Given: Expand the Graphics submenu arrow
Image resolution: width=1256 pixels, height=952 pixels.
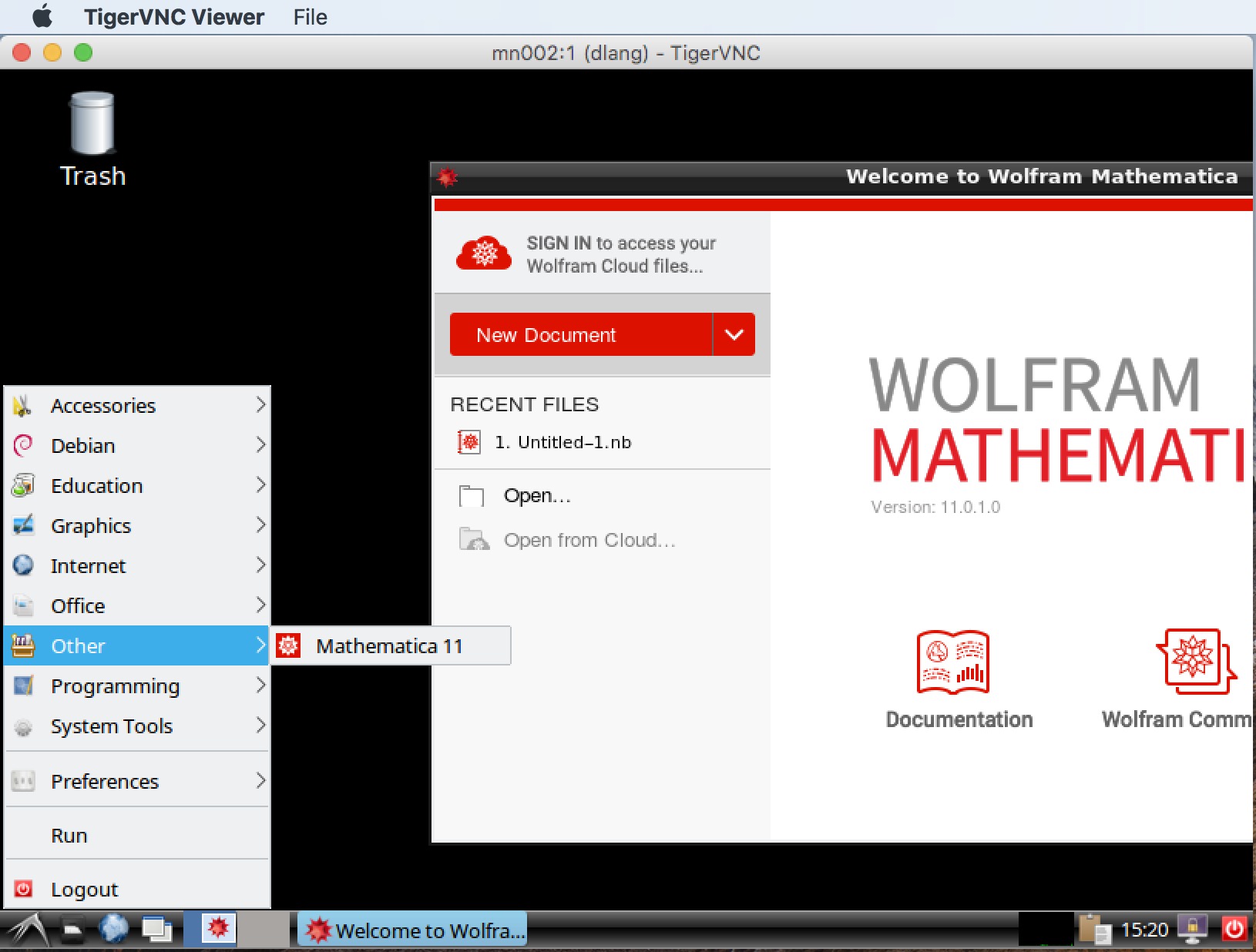Looking at the screenshot, I should pyautogui.click(x=260, y=525).
